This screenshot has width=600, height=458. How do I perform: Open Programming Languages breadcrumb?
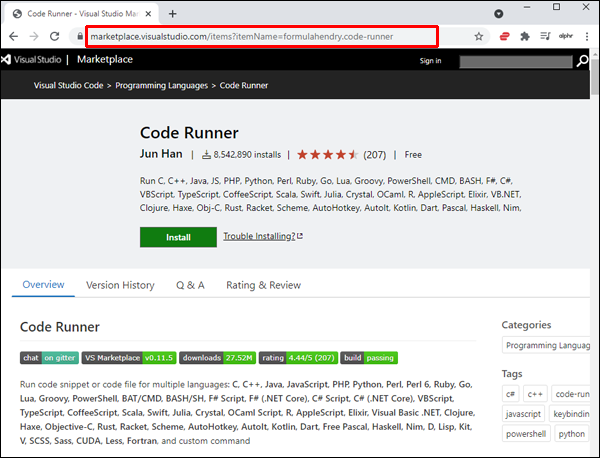tap(161, 85)
